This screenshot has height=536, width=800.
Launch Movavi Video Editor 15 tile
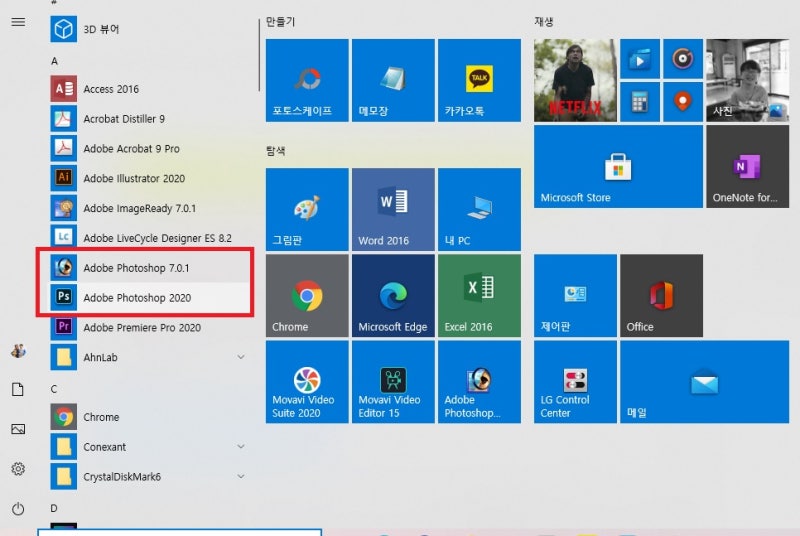393,382
